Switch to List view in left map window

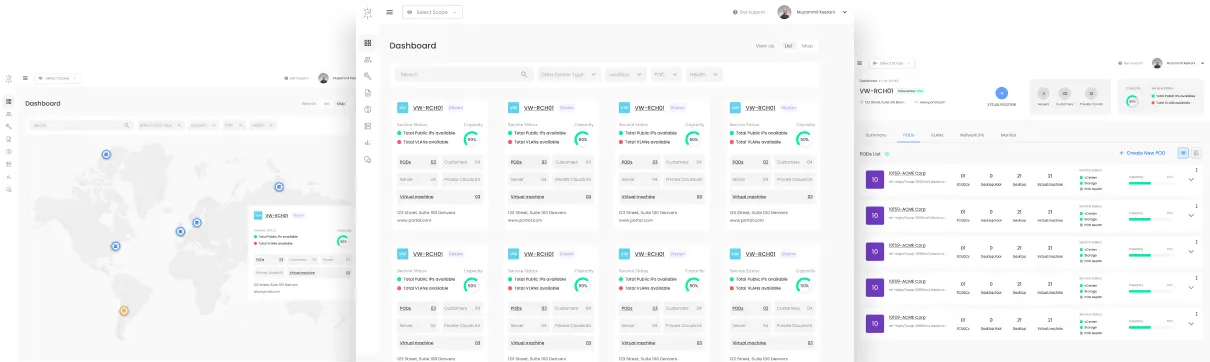(326, 103)
